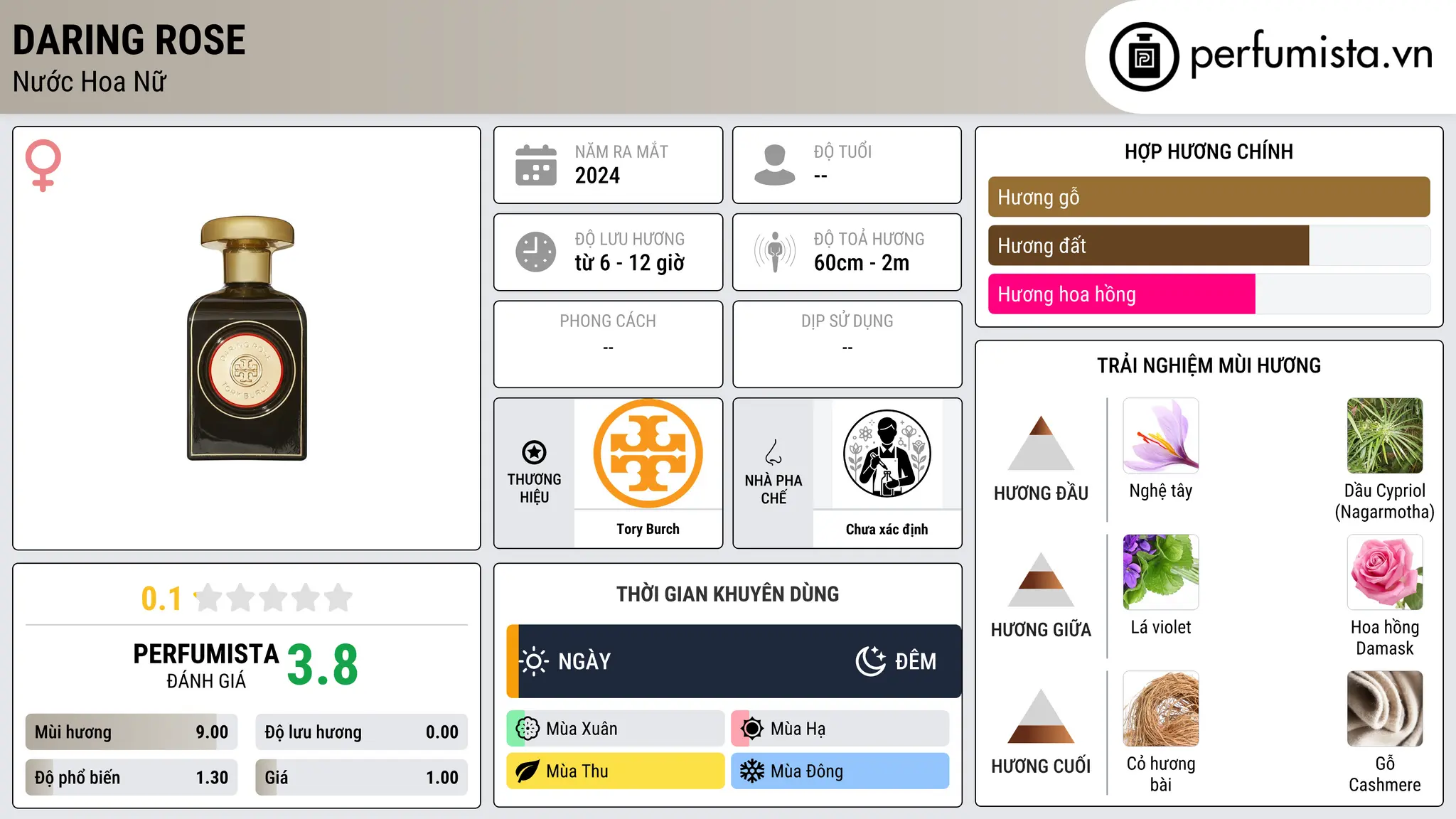Select the Mùa Xuân season bar

(616, 729)
